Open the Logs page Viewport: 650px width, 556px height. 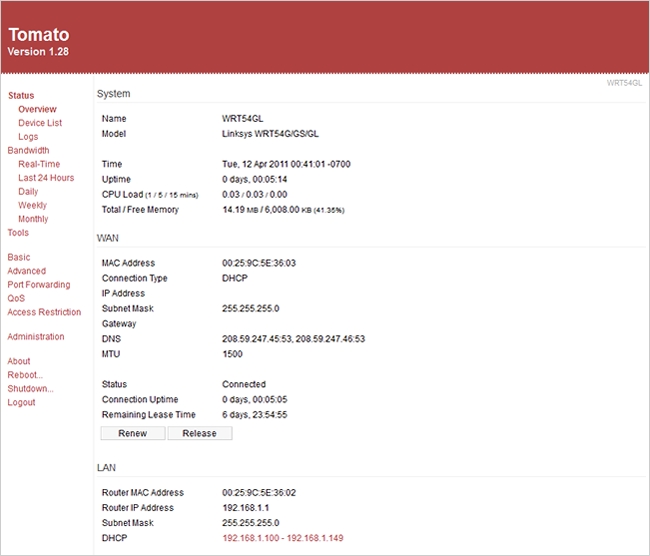[28, 136]
